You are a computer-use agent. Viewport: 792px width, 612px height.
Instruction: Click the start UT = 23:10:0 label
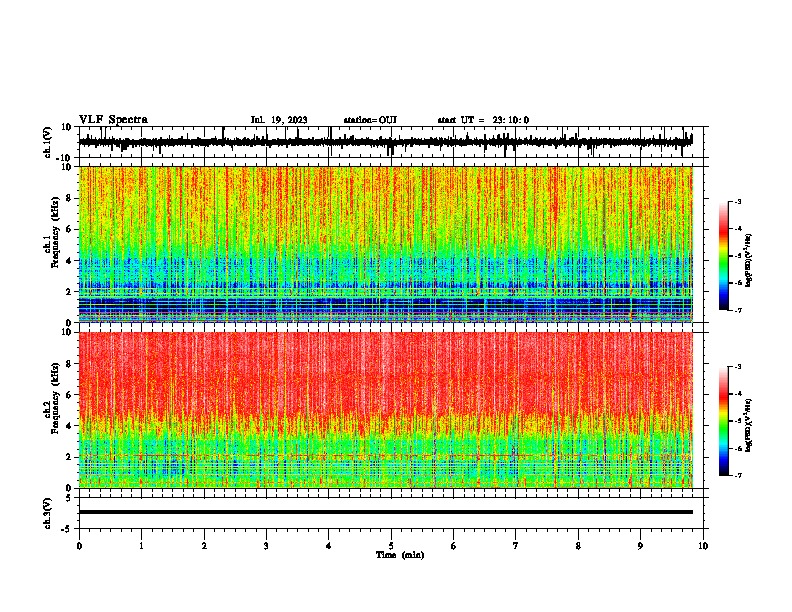483,120
